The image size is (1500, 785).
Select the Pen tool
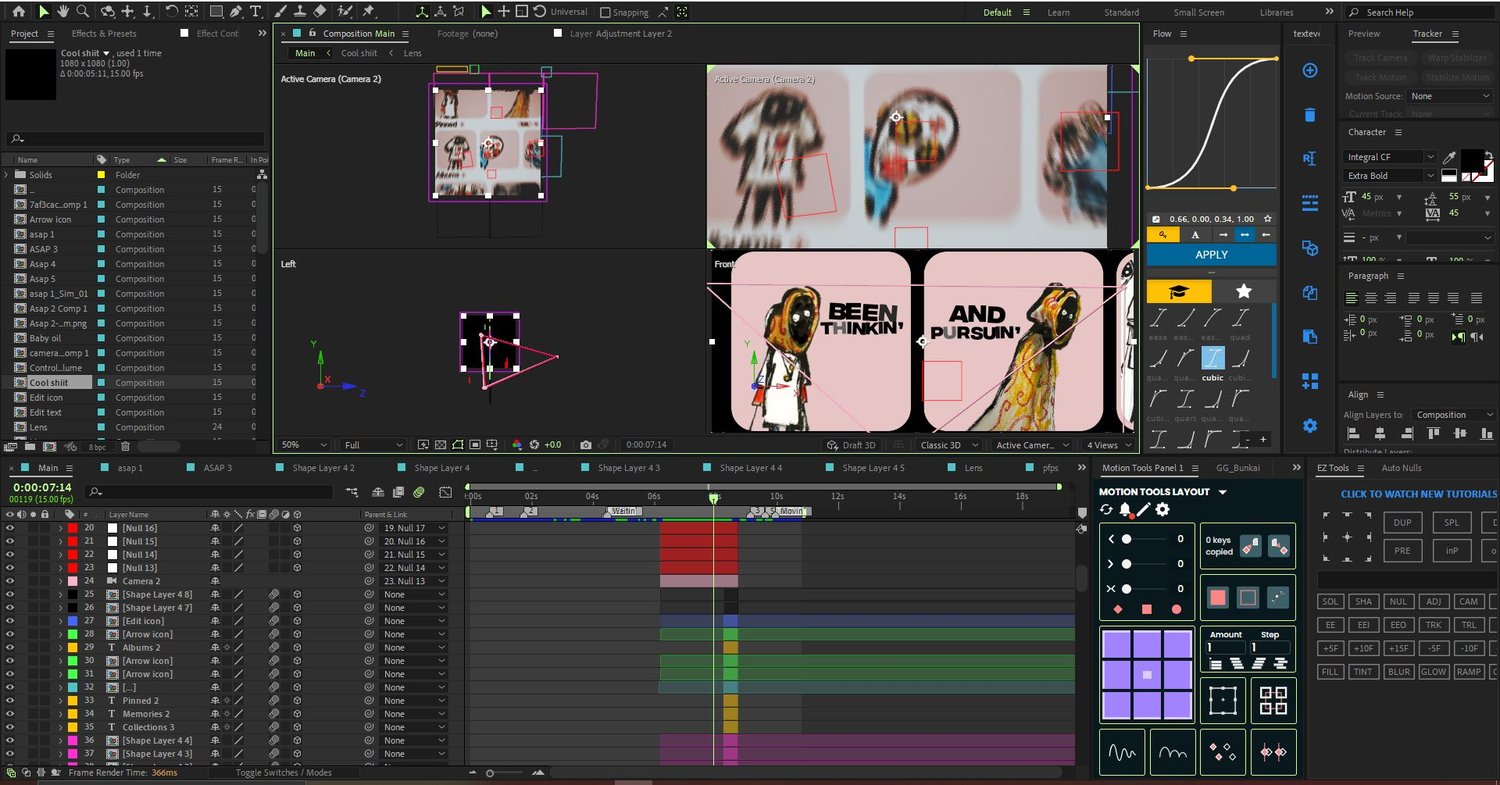(x=237, y=12)
